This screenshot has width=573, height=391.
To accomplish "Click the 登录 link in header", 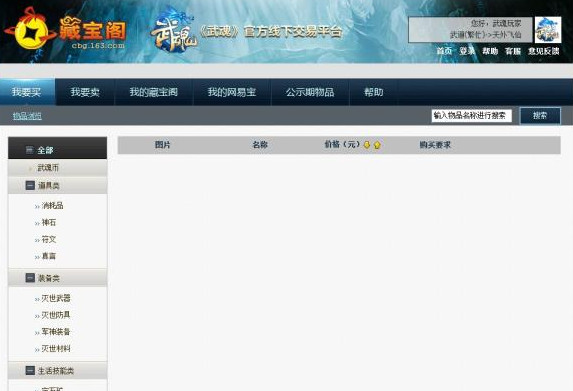I will pos(467,51).
